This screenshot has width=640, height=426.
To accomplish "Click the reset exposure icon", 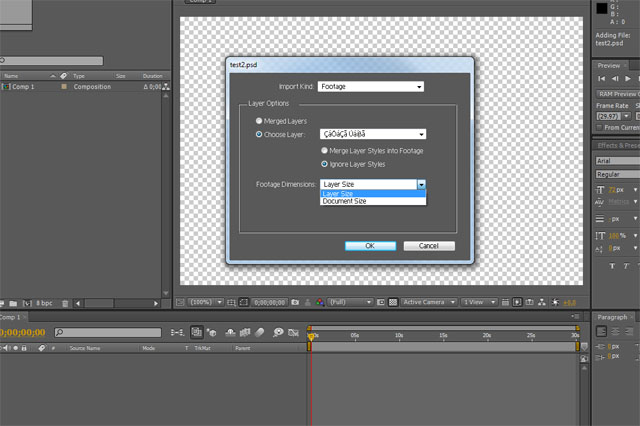I will click(x=556, y=302).
